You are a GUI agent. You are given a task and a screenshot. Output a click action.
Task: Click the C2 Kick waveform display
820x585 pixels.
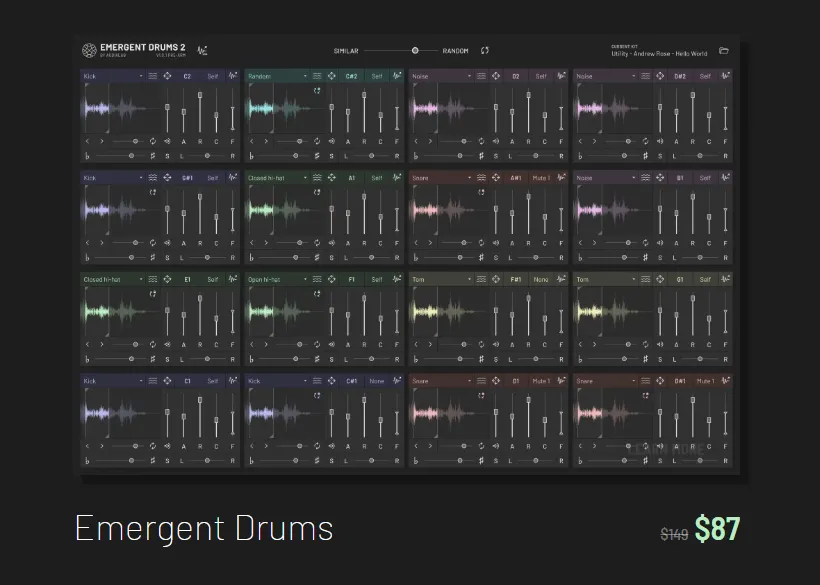point(122,109)
